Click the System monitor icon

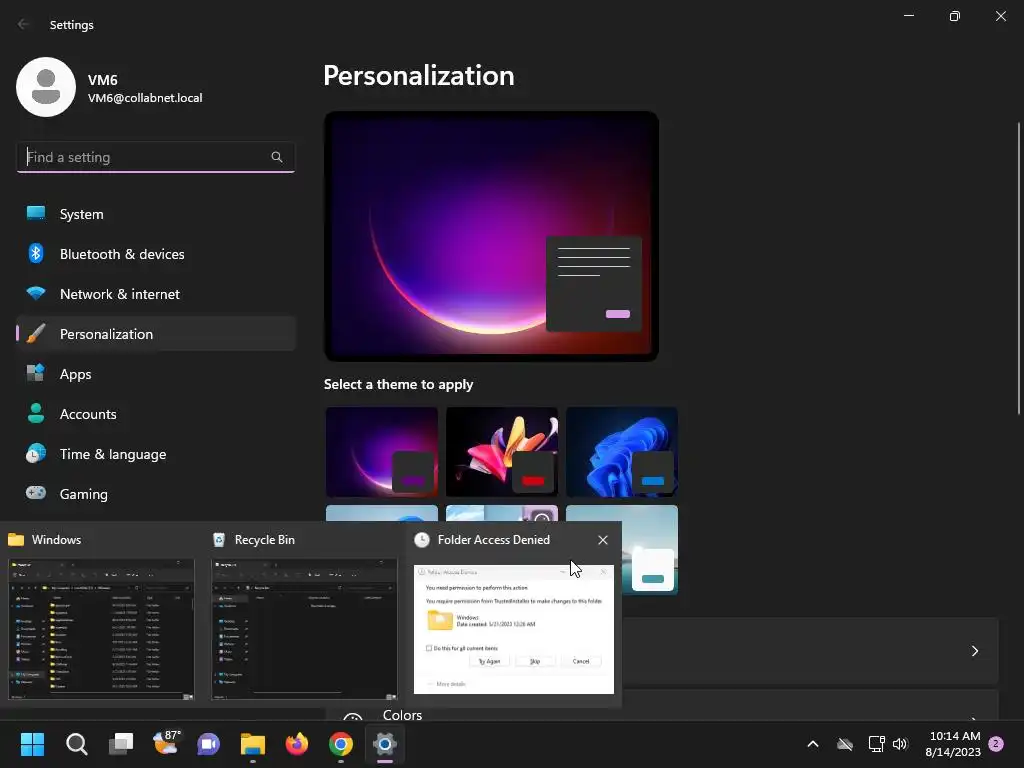pyautogui.click(x=36, y=213)
